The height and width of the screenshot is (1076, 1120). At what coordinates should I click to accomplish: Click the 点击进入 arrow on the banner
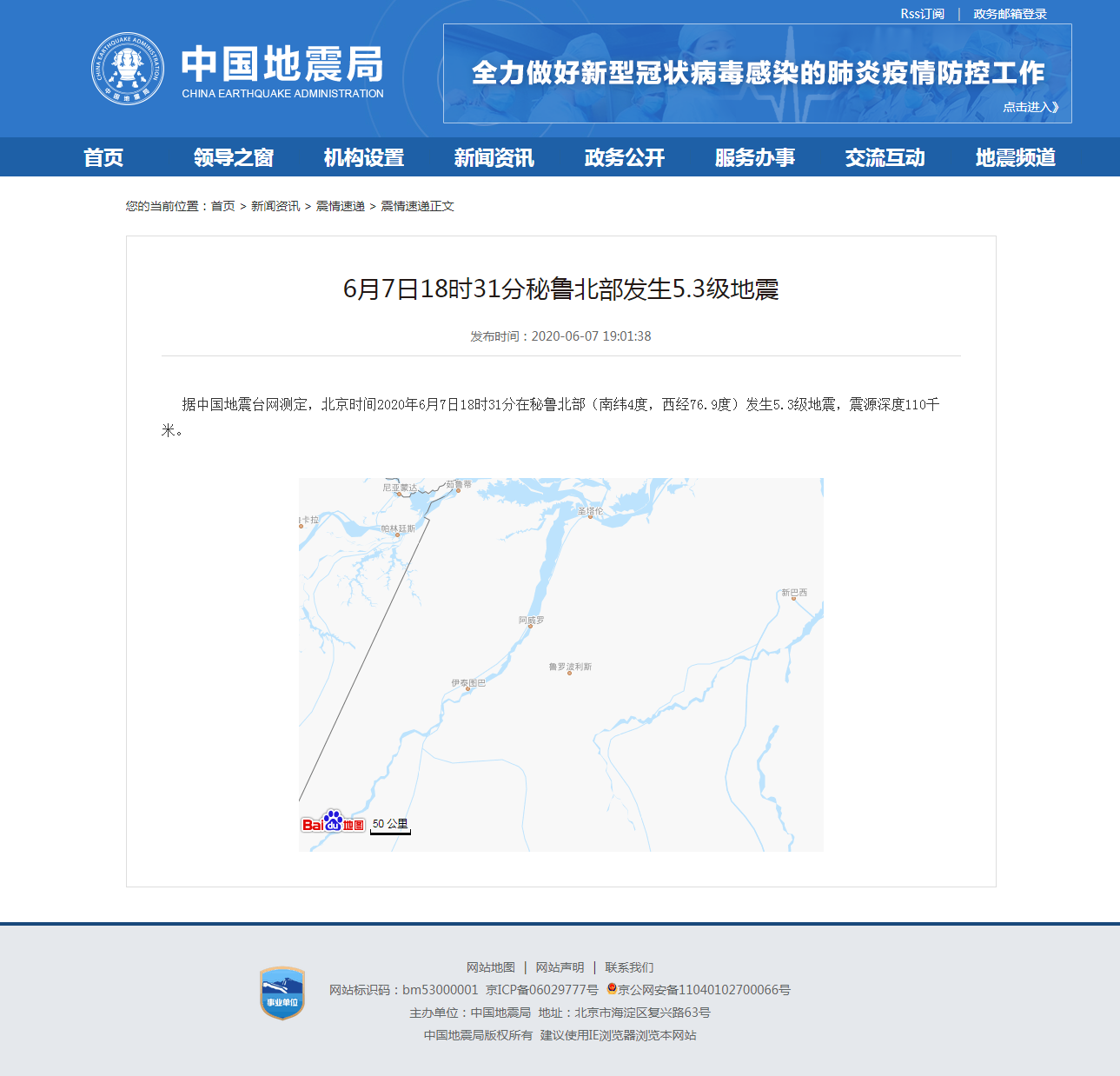(1029, 108)
